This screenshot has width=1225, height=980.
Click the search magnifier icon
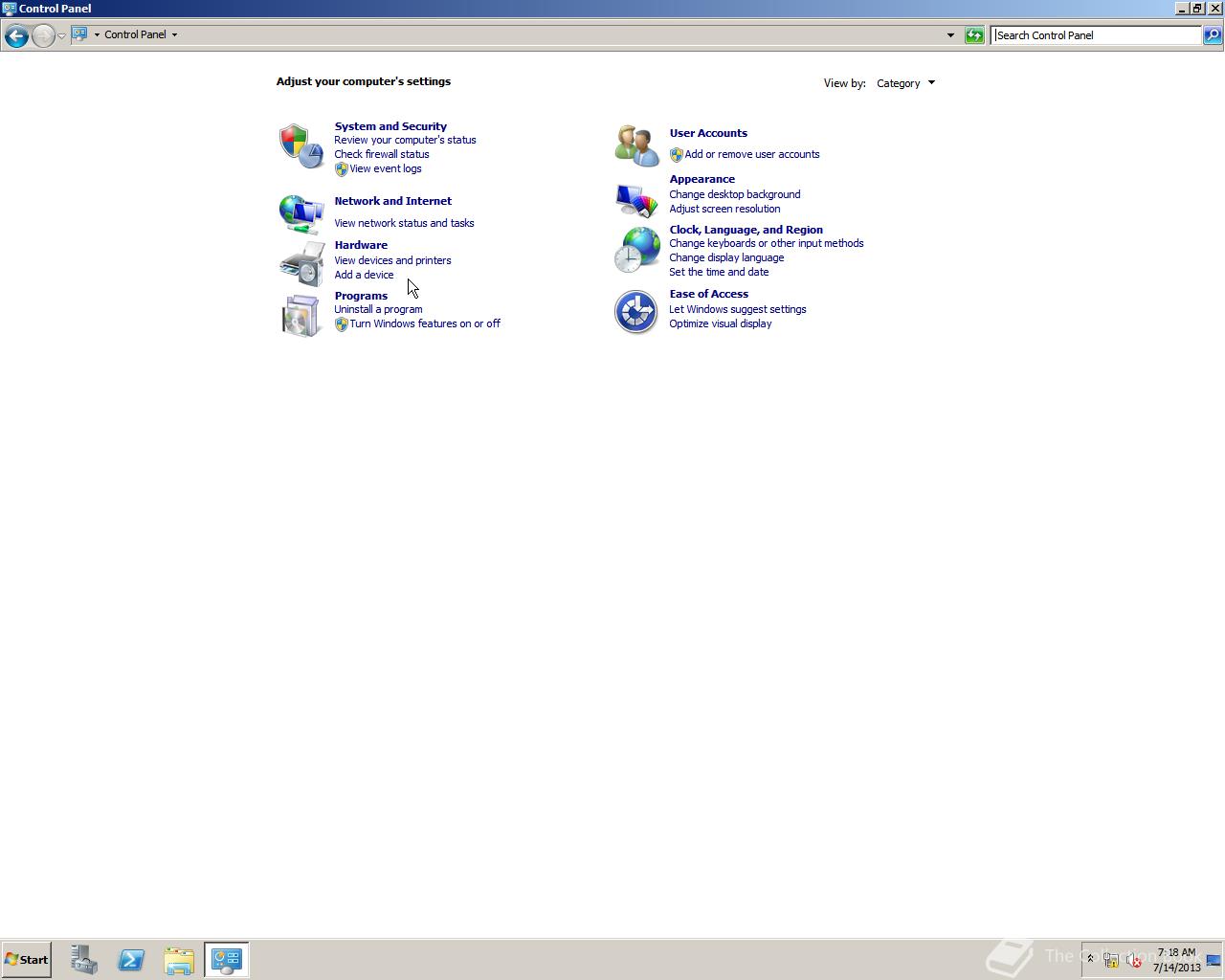1212,35
